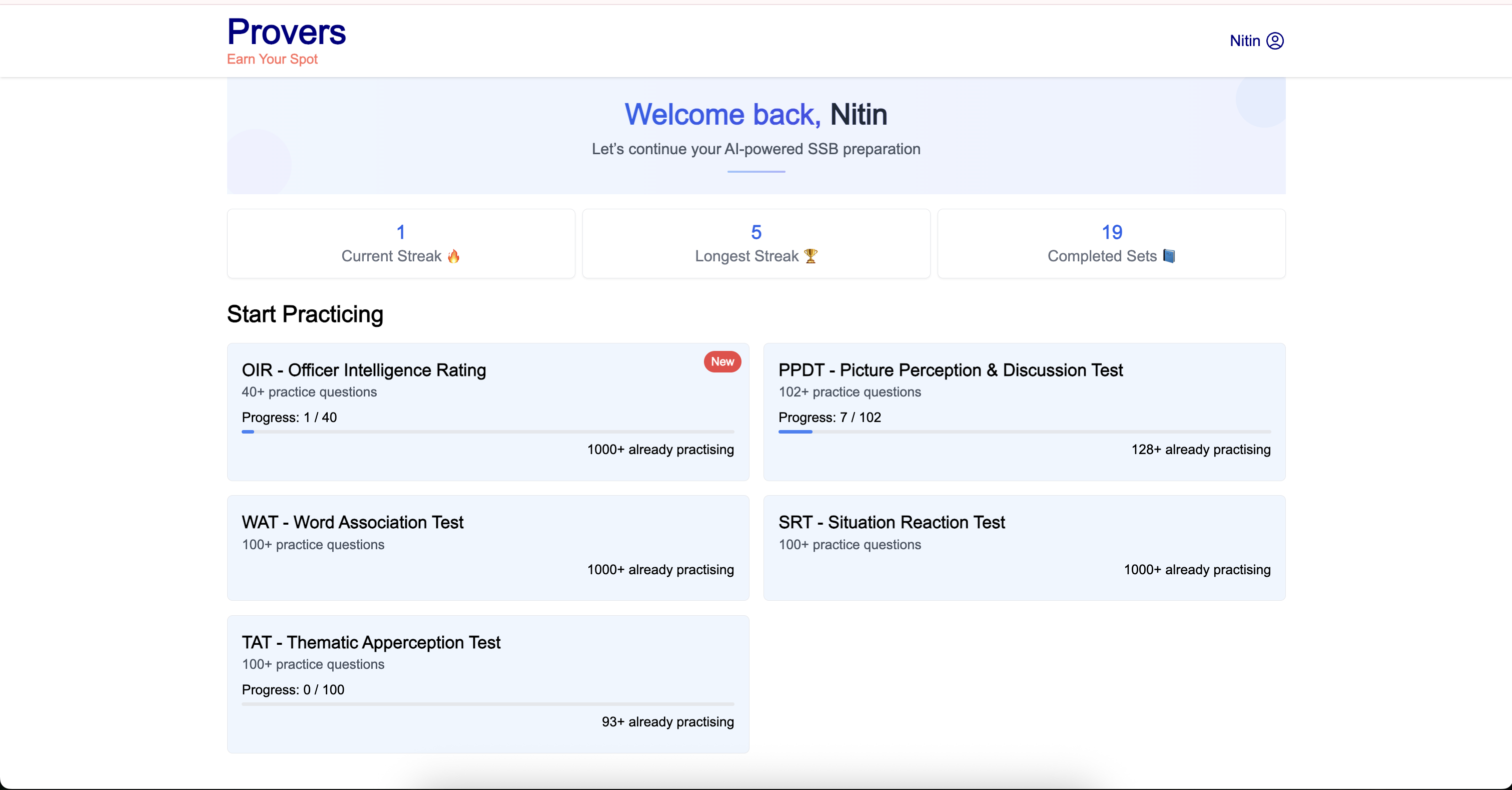
Task: Start the WAT - Word Association Test
Action: click(352, 522)
